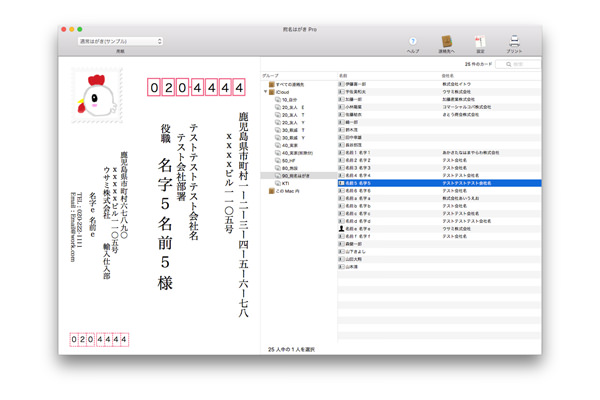Click the silhouette contact icon for 名前e 名字e
The height and width of the screenshot is (400, 600).
click(342, 228)
